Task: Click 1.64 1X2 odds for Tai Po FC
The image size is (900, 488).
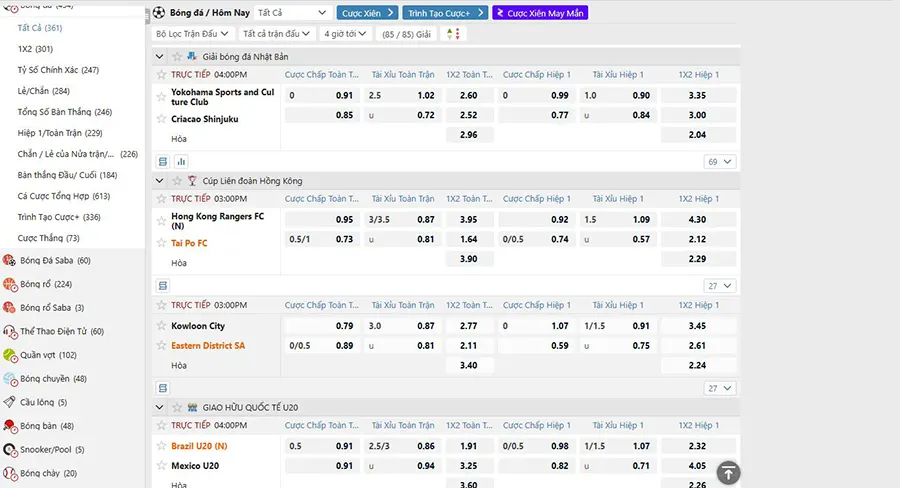Action: click(x=468, y=239)
